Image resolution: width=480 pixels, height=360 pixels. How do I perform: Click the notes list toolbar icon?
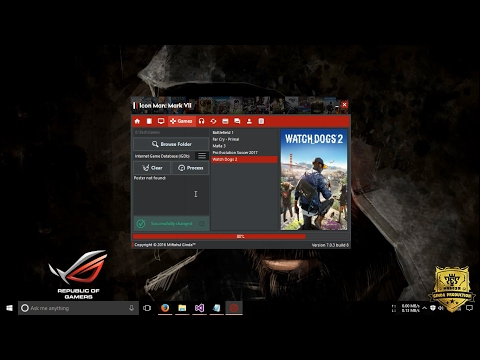click(x=261, y=121)
